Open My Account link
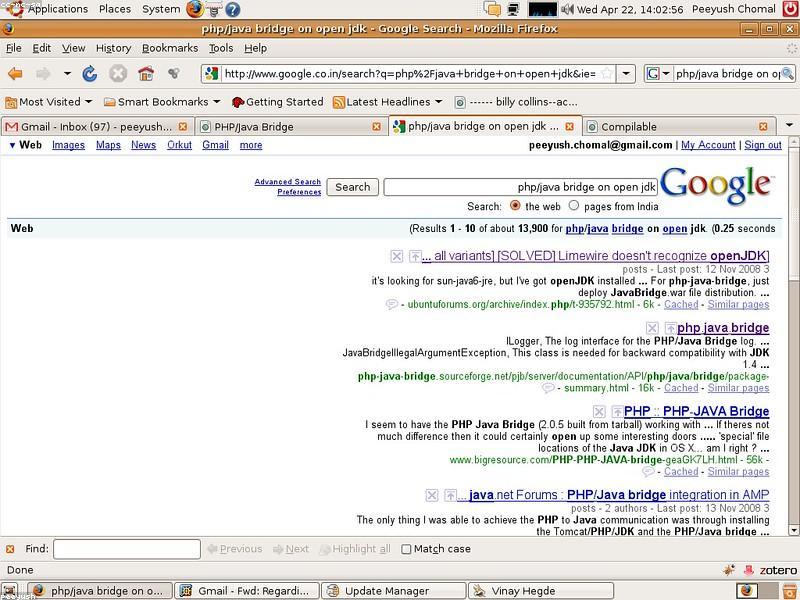This screenshot has height=600, width=800. (x=708, y=145)
